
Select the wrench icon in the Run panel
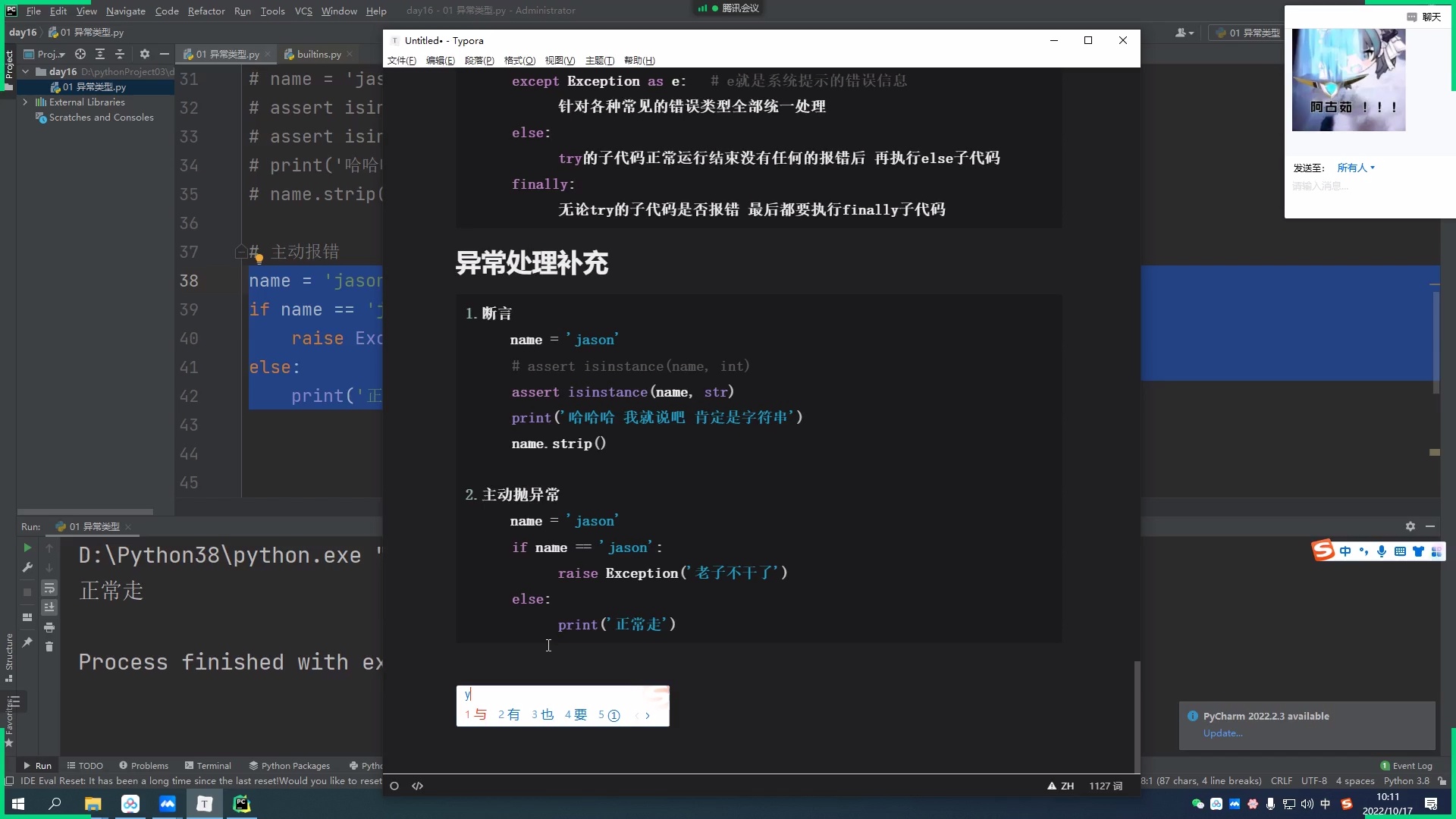pyautogui.click(x=27, y=567)
